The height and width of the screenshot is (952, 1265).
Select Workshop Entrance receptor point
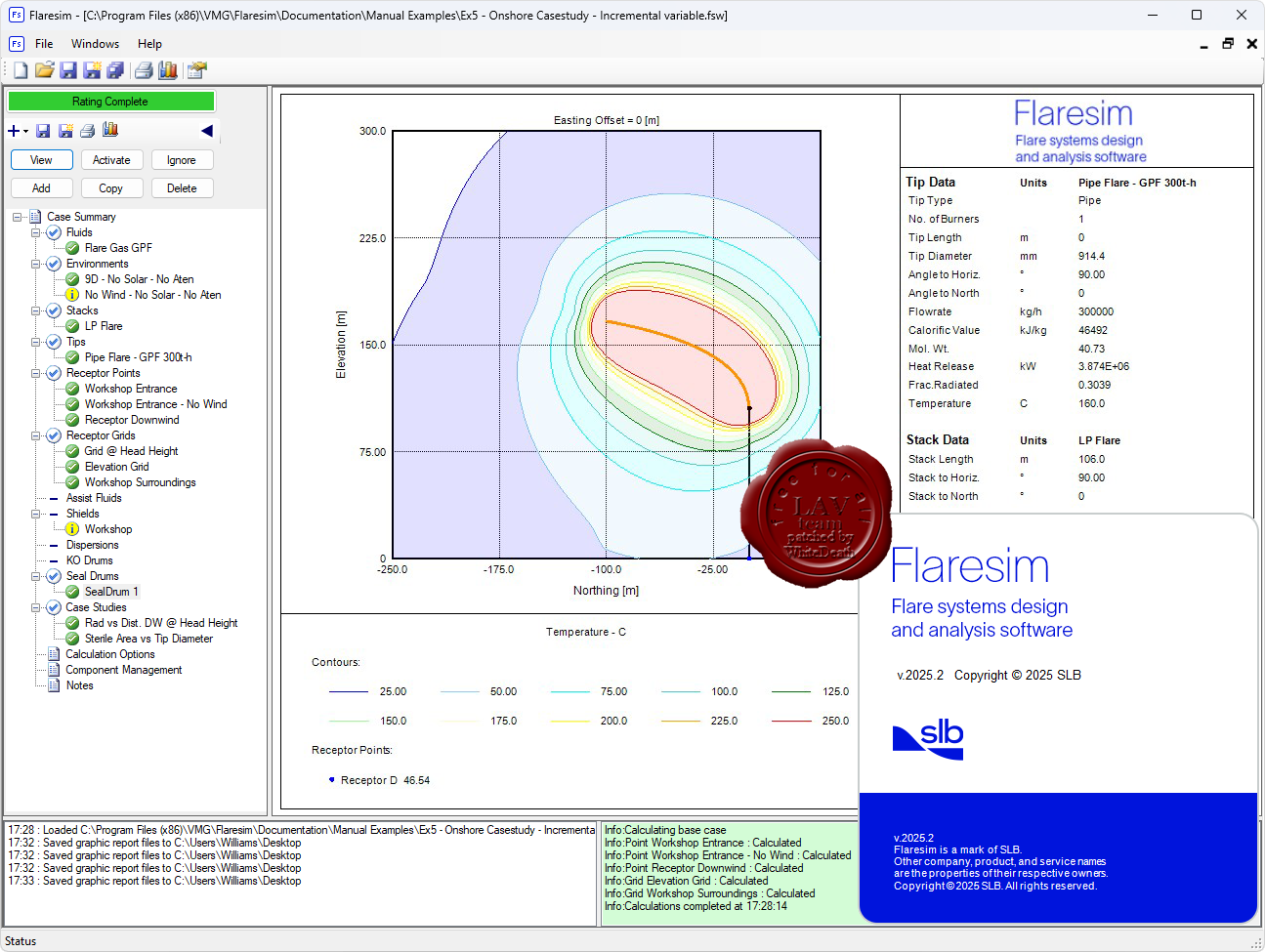click(x=131, y=389)
